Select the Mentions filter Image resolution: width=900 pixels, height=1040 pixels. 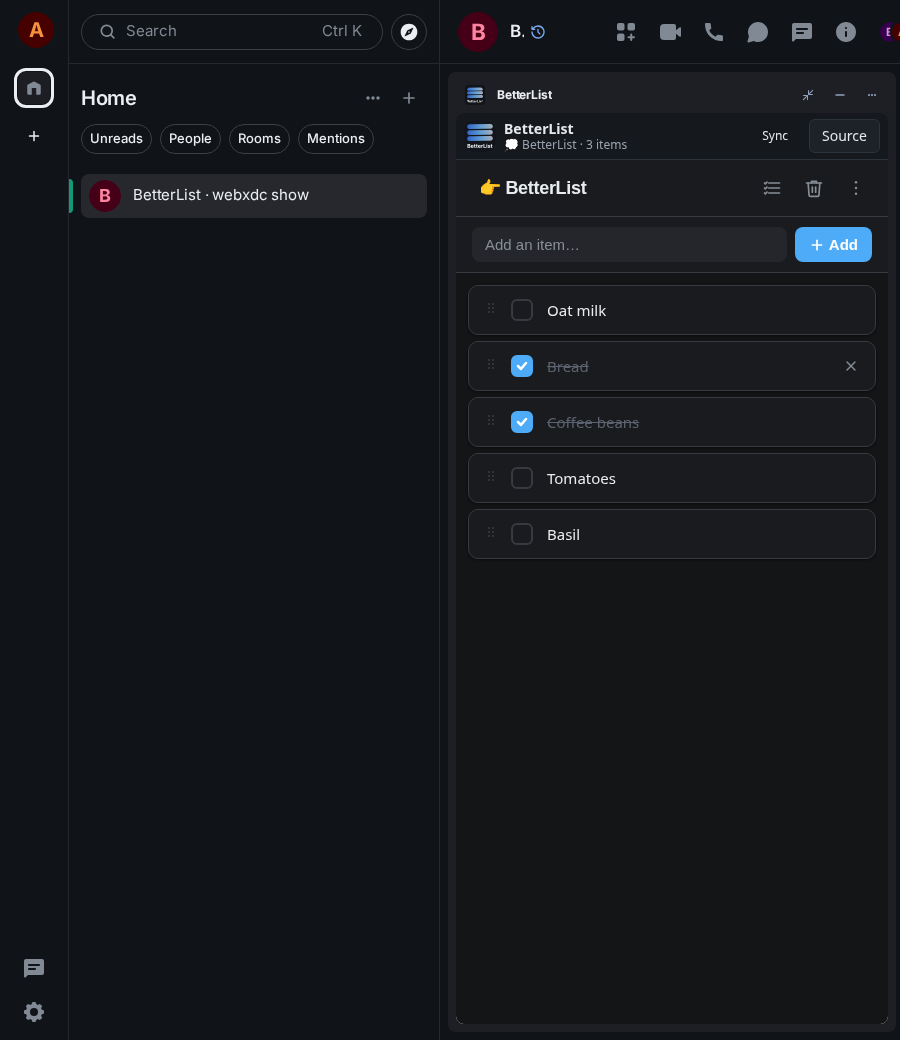point(336,139)
